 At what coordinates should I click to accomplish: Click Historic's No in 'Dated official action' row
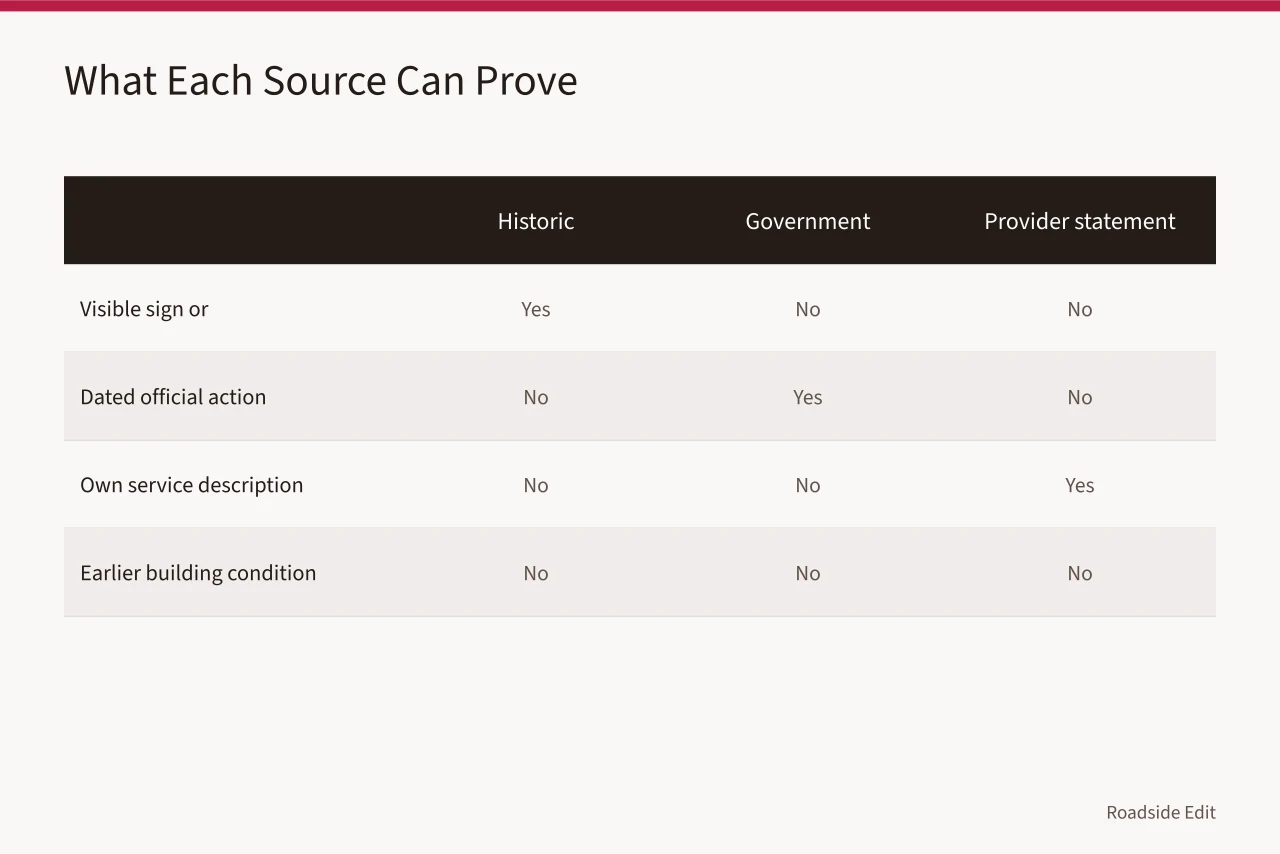pos(536,397)
